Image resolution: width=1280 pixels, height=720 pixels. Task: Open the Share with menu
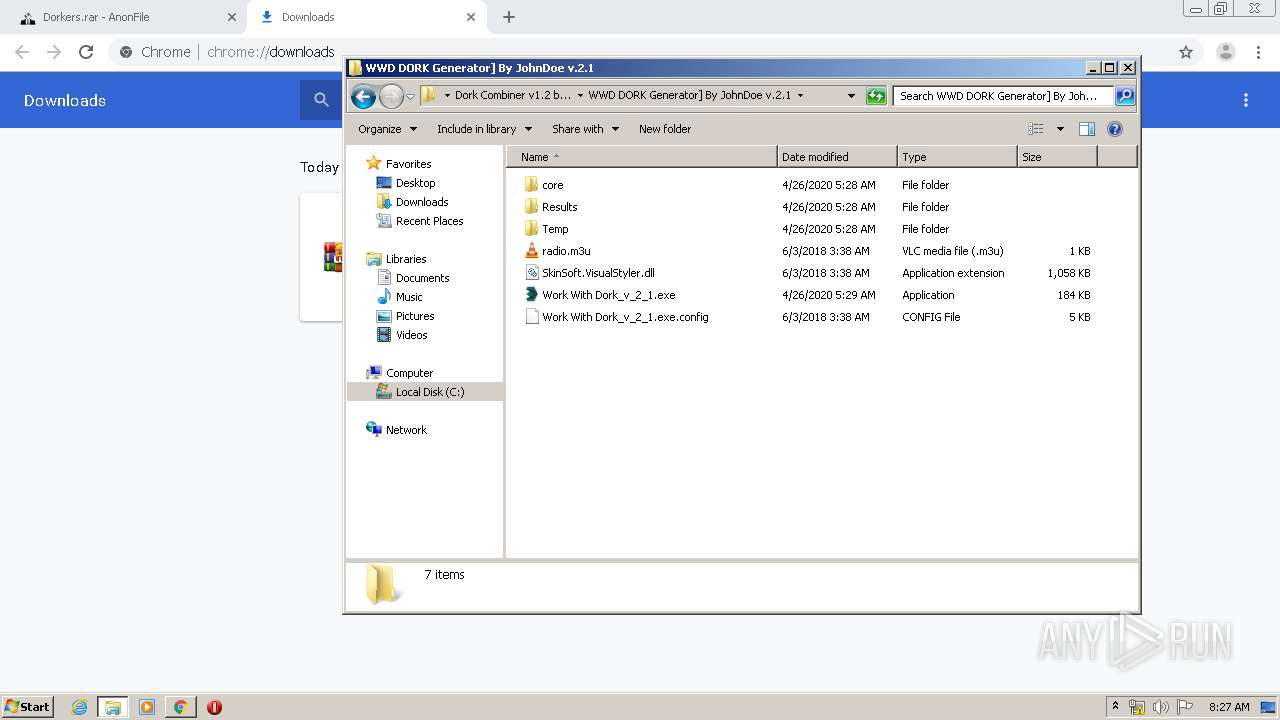point(585,129)
